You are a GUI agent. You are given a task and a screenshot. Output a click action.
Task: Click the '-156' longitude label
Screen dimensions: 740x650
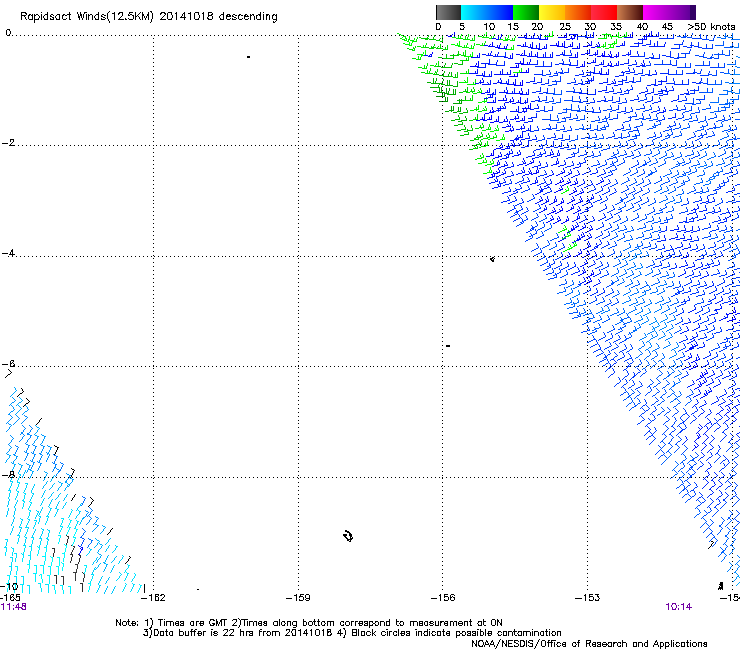443,598
